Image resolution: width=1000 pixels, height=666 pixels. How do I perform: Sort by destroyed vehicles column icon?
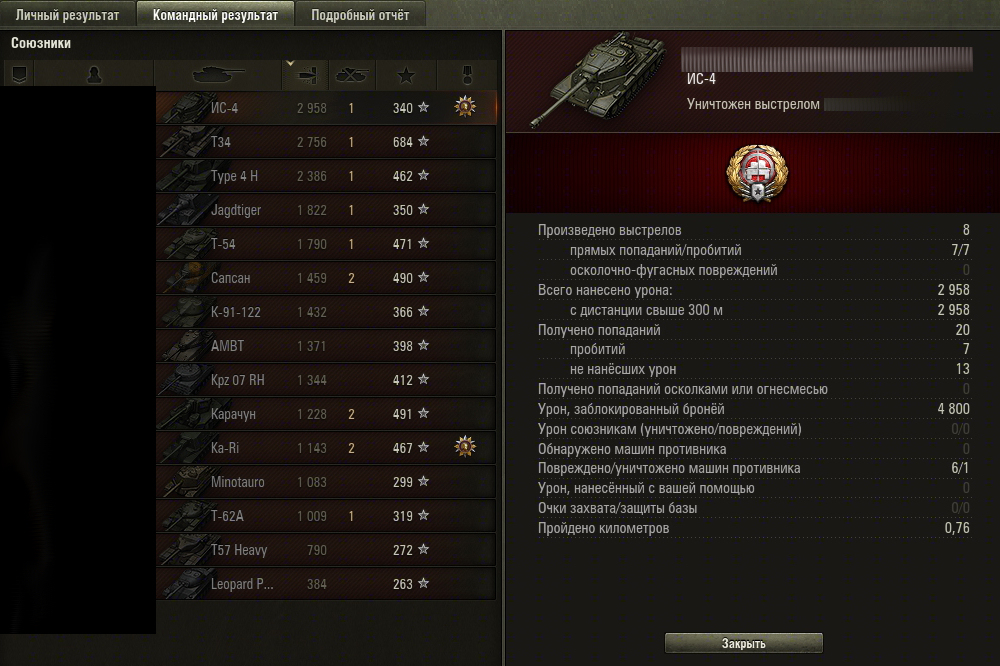[352, 75]
